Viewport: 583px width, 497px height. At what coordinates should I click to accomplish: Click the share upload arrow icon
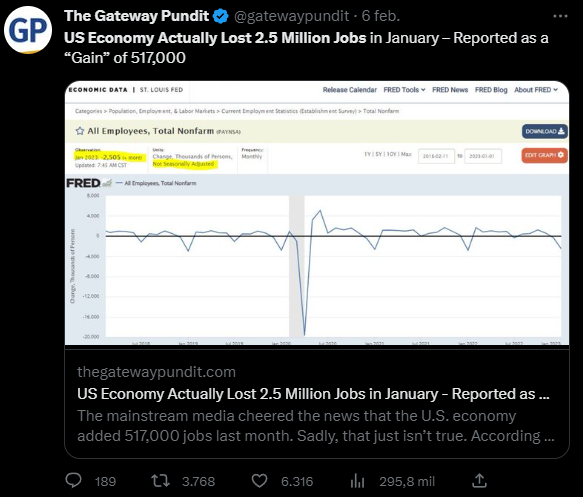(479, 480)
